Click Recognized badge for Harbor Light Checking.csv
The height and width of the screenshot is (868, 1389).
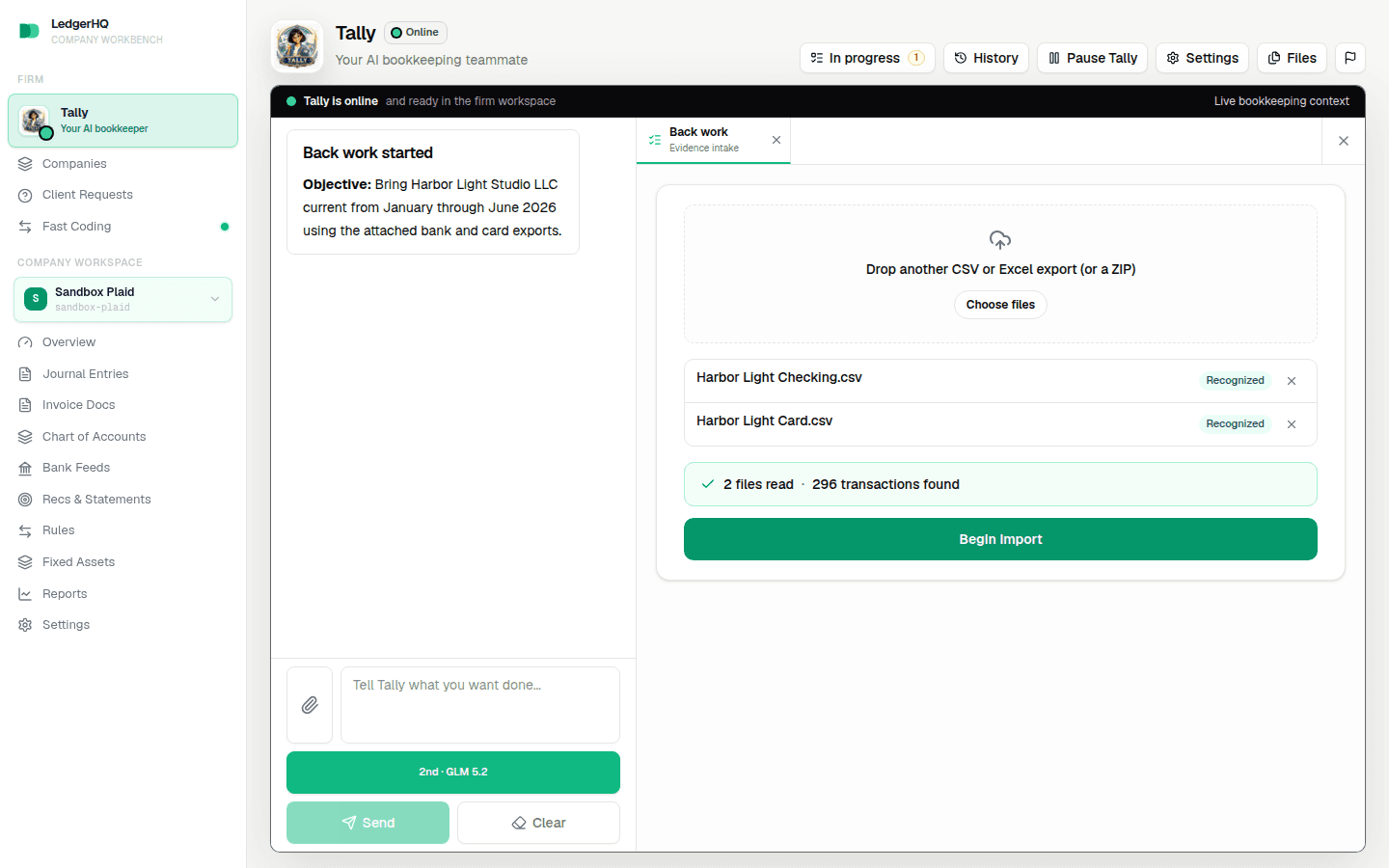pyautogui.click(x=1235, y=381)
